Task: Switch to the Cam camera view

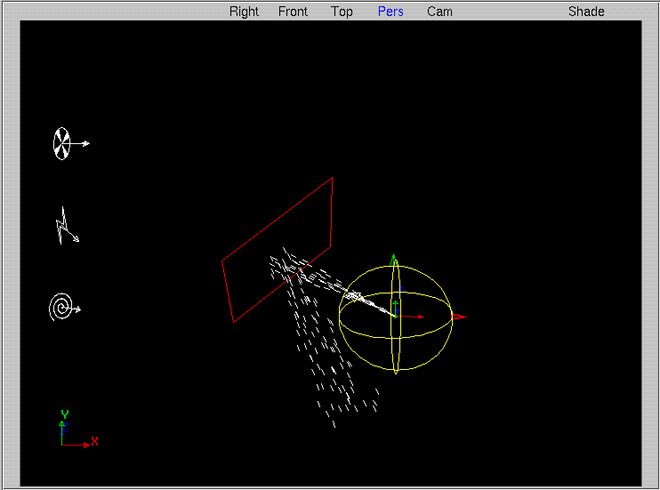Action: [439, 11]
